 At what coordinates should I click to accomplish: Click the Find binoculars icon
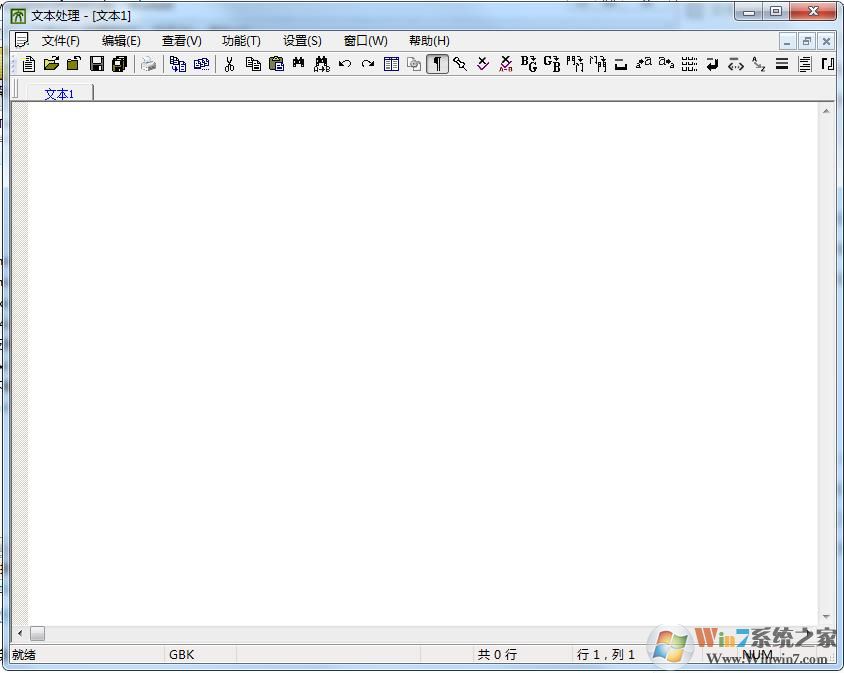tap(298, 64)
